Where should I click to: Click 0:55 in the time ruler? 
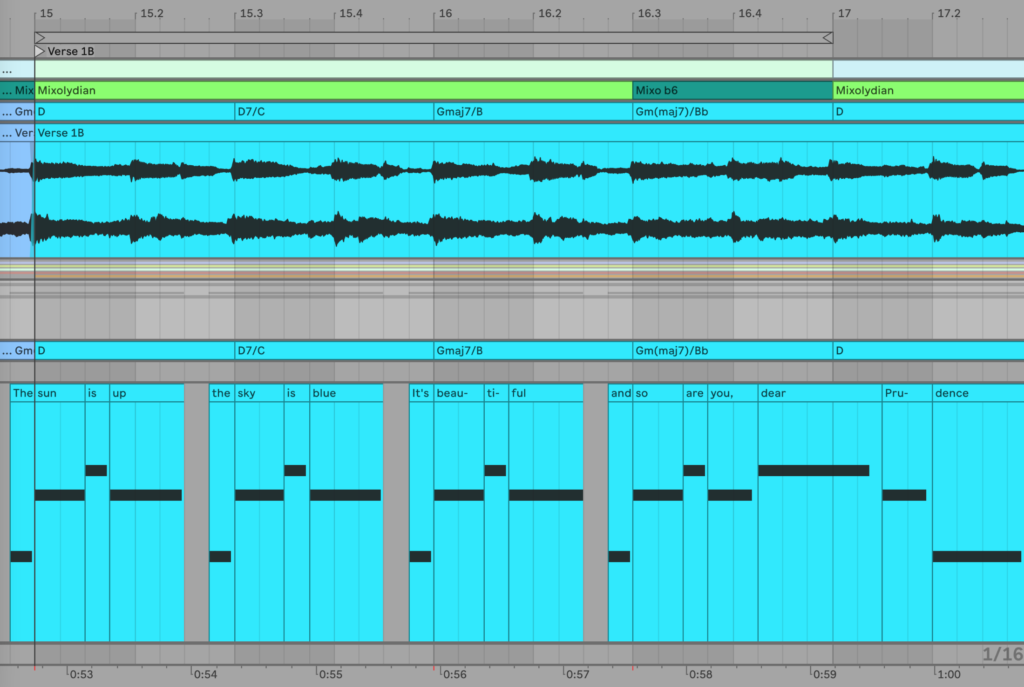(x=330, y=674)
